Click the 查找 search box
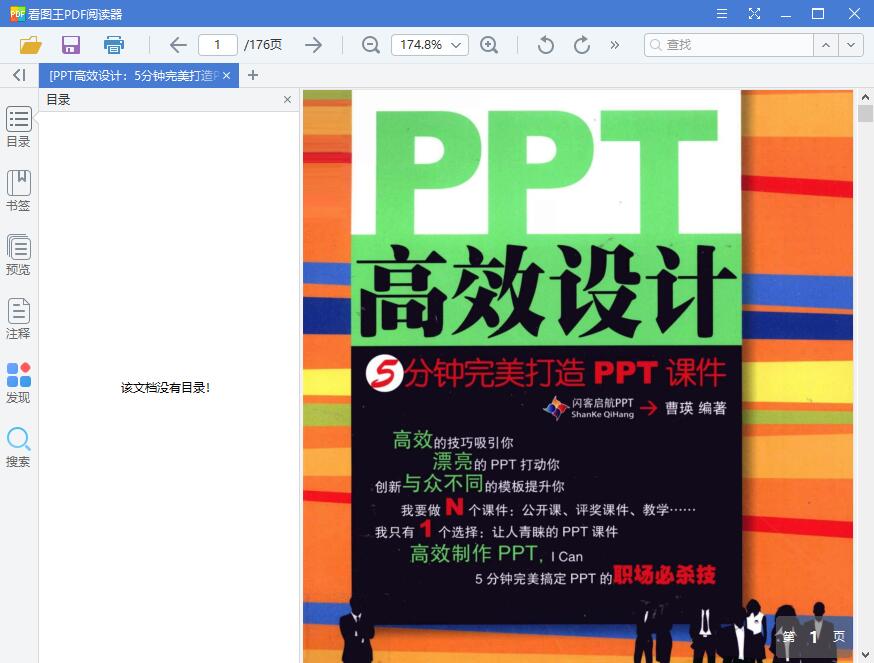Screen dimensions: 874x663 pyautogui.click(x=729, y=45)
